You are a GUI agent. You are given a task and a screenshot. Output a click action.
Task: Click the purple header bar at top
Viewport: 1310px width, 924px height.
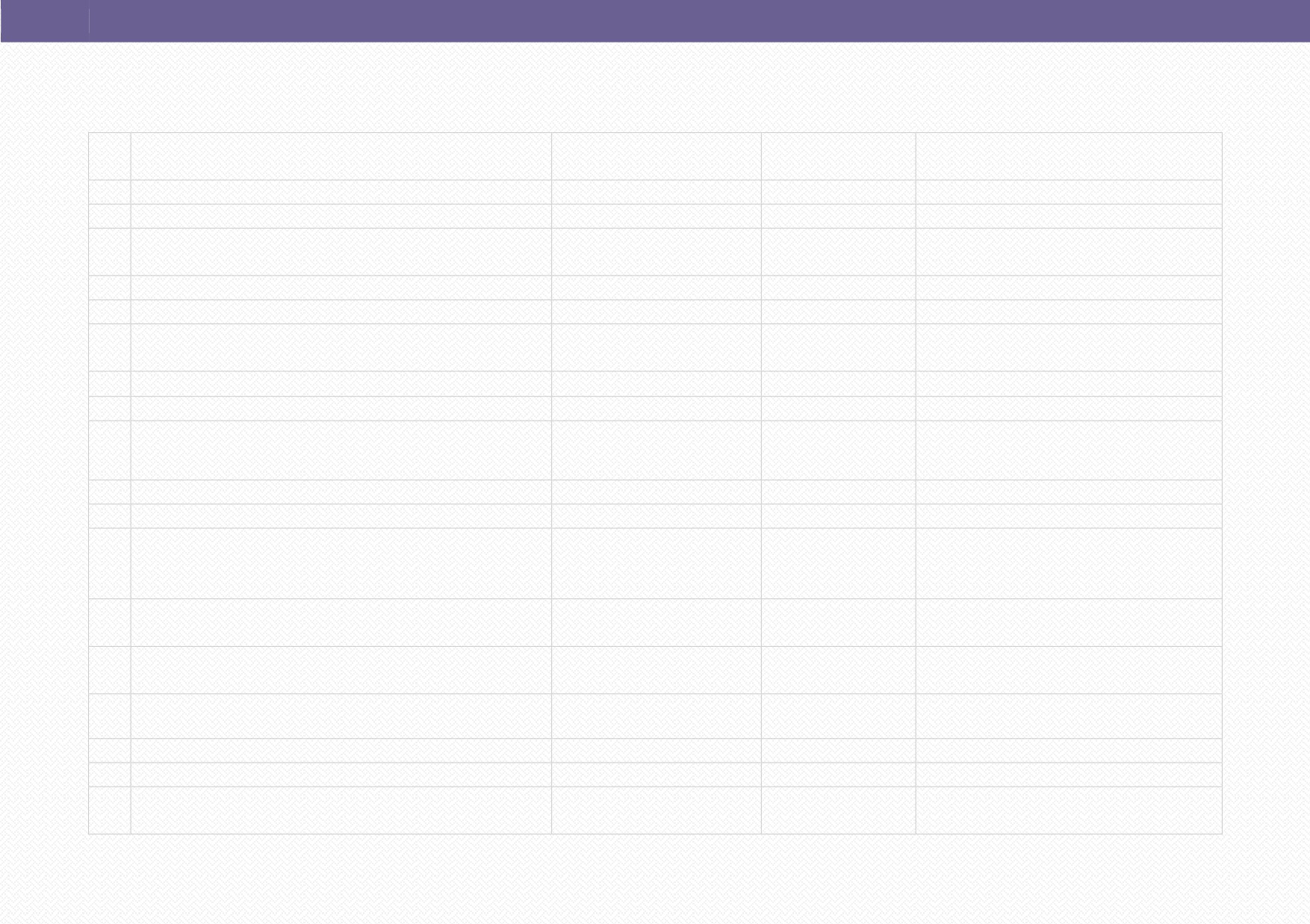point(655,21)
